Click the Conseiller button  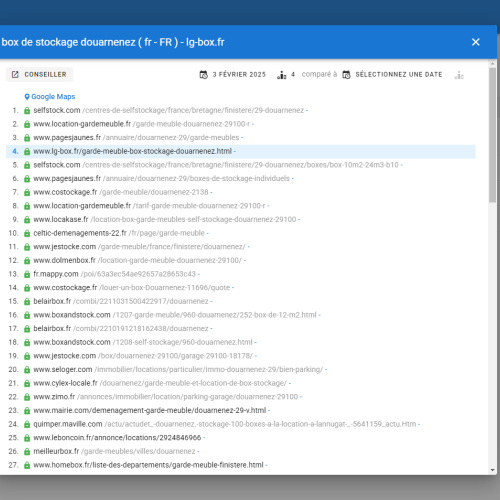(39, 74)
